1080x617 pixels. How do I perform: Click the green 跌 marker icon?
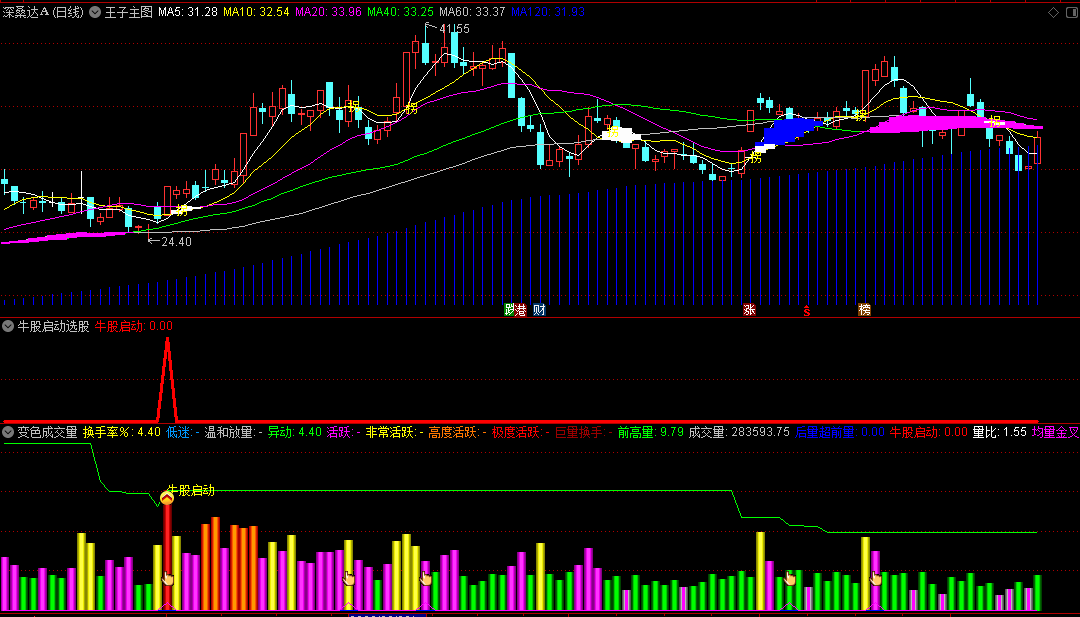click(x=509, y=310)
